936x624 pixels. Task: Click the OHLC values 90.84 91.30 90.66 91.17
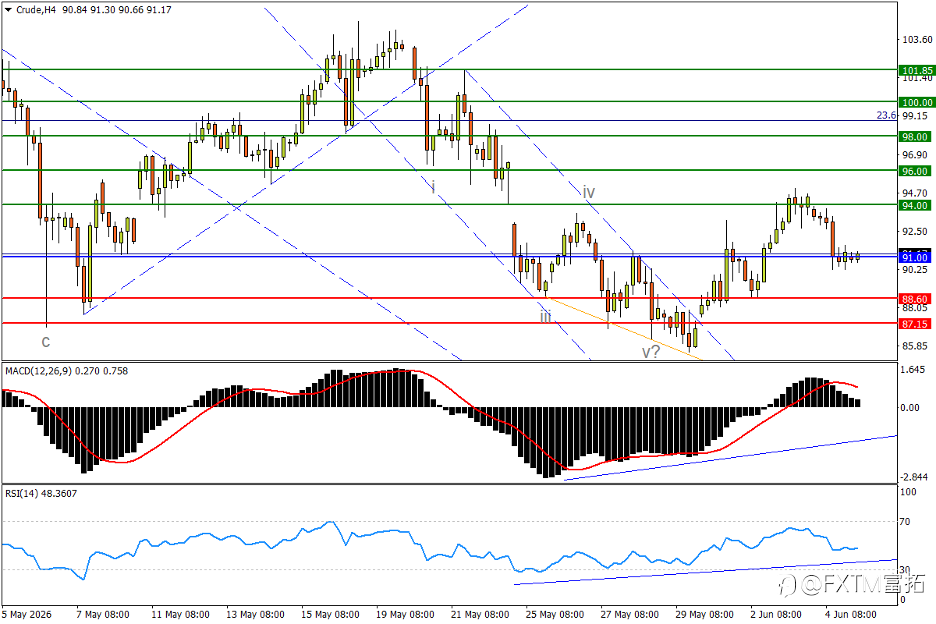pos(116,10)
